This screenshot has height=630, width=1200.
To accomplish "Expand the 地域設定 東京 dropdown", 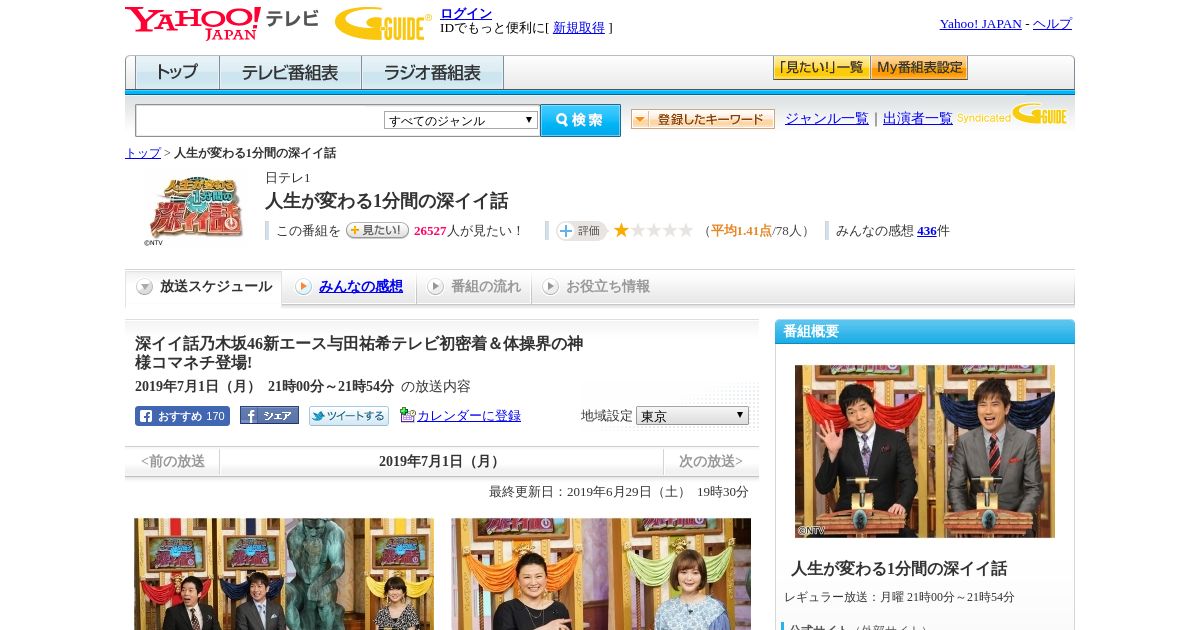I will (692, 415).
